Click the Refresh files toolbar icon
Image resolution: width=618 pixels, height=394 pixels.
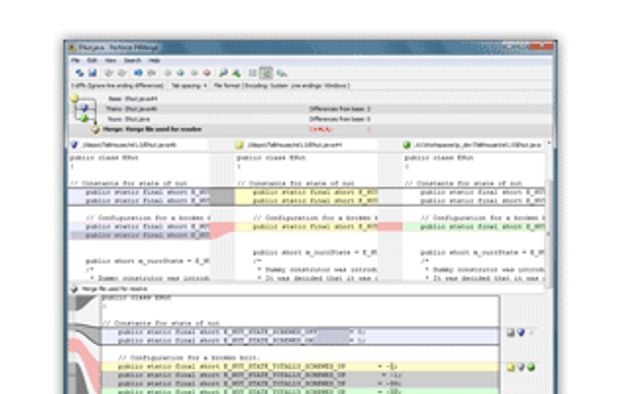pos(80,73)
